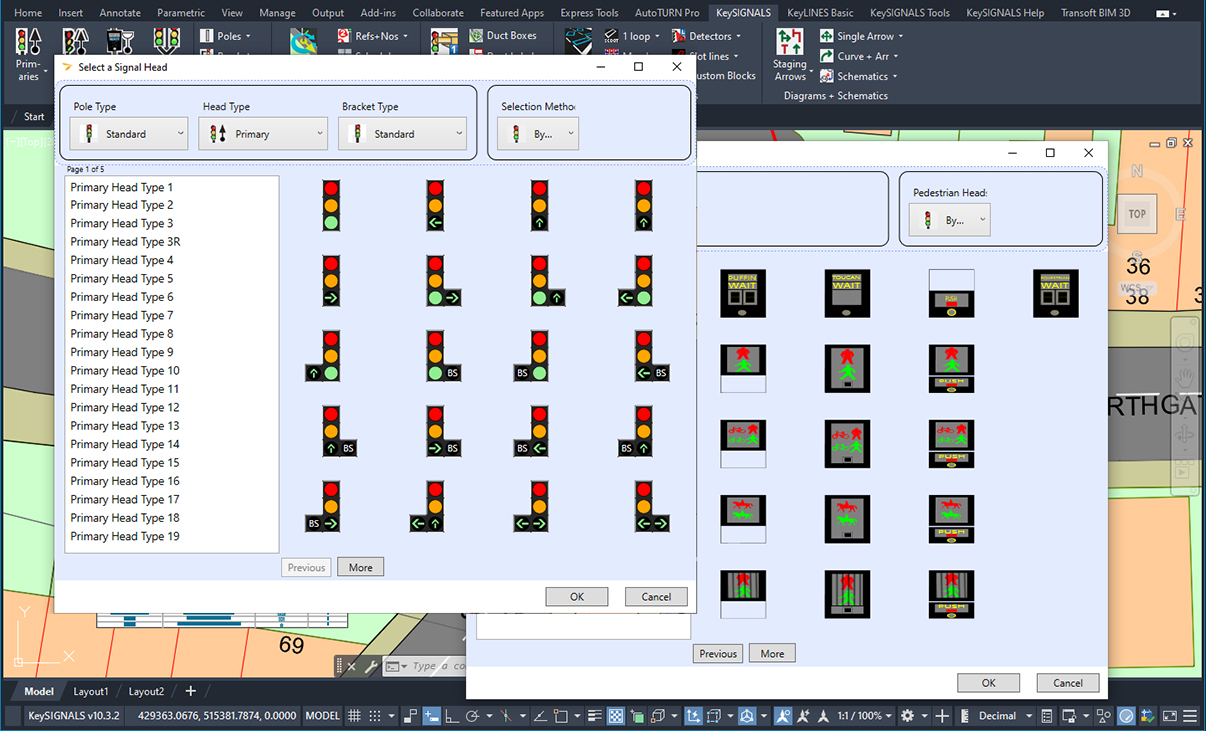
Task: Switch to the Layout1 tab
Action: [91, 691]
